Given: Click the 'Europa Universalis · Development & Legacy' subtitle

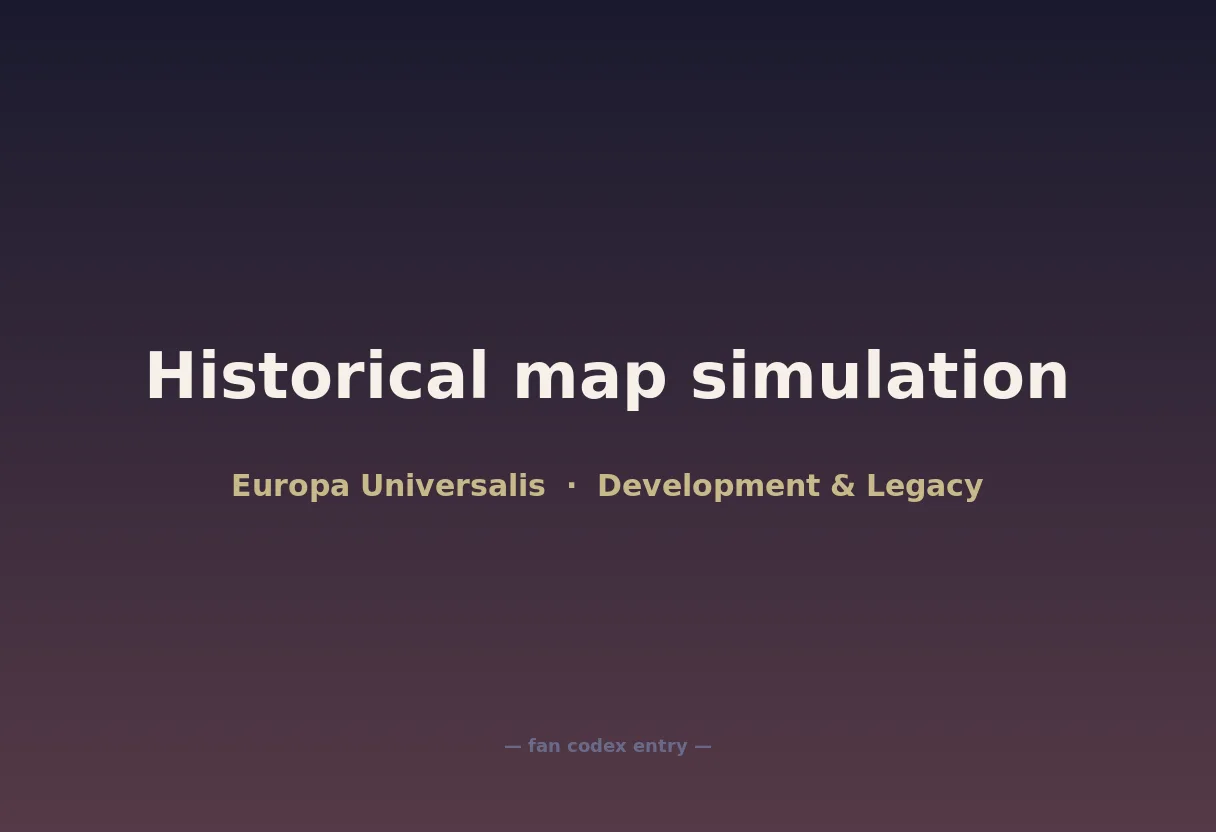Looking at the screenshot, I should [607, 486].
